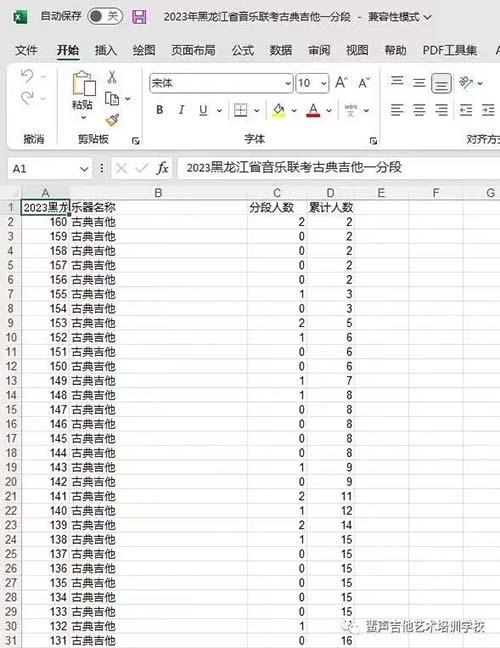Screen dimensions: 500x648
Task: Open the 文件 menu
Action: point(26,50)
